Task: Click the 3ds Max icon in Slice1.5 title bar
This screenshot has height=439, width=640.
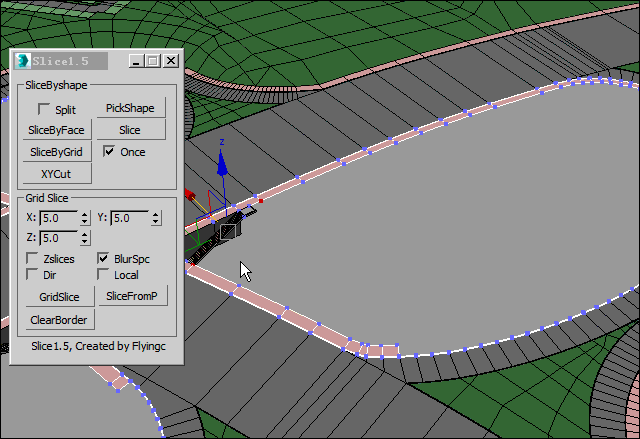Action: pos(22,61)
